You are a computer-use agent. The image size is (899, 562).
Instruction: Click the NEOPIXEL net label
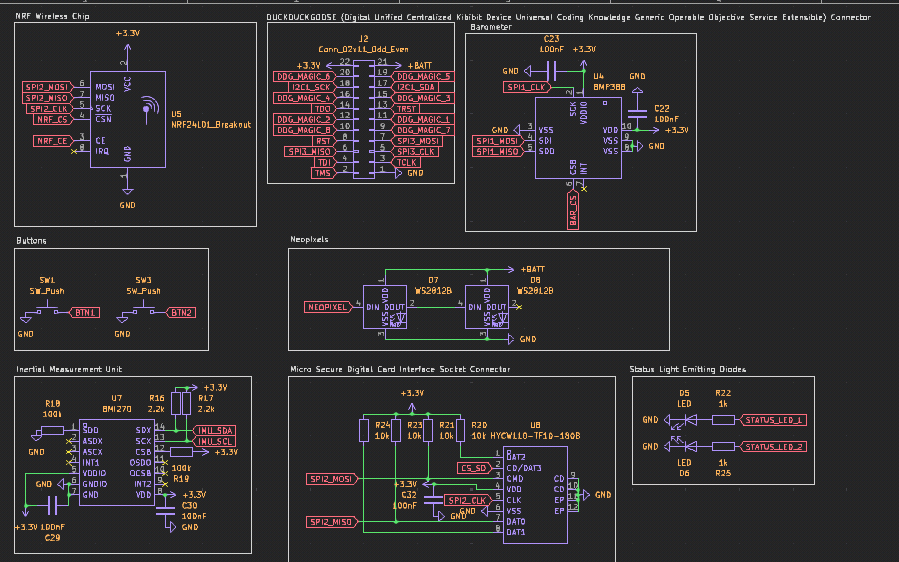click(x=327, y=307)
